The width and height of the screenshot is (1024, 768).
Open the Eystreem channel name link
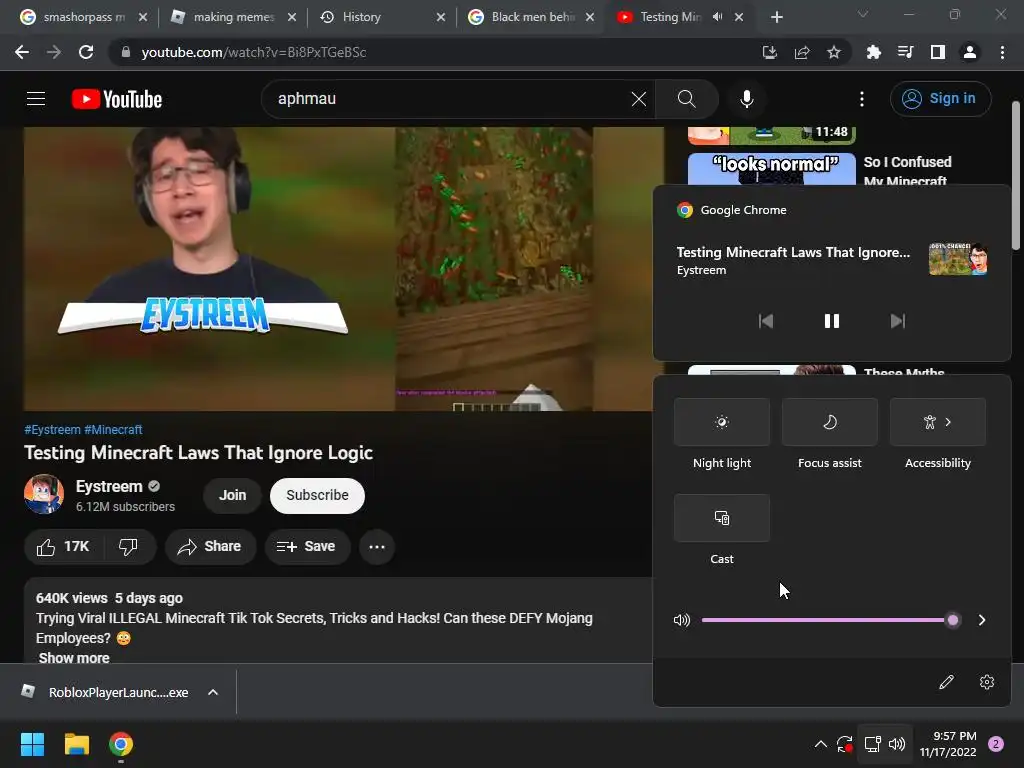109,487
